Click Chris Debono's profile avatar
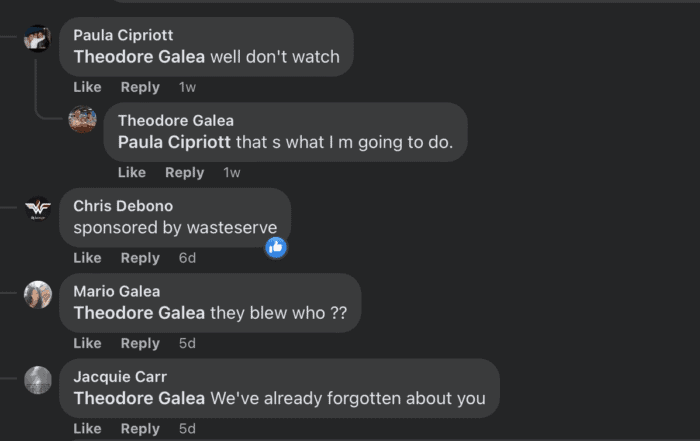 (38, 208)
